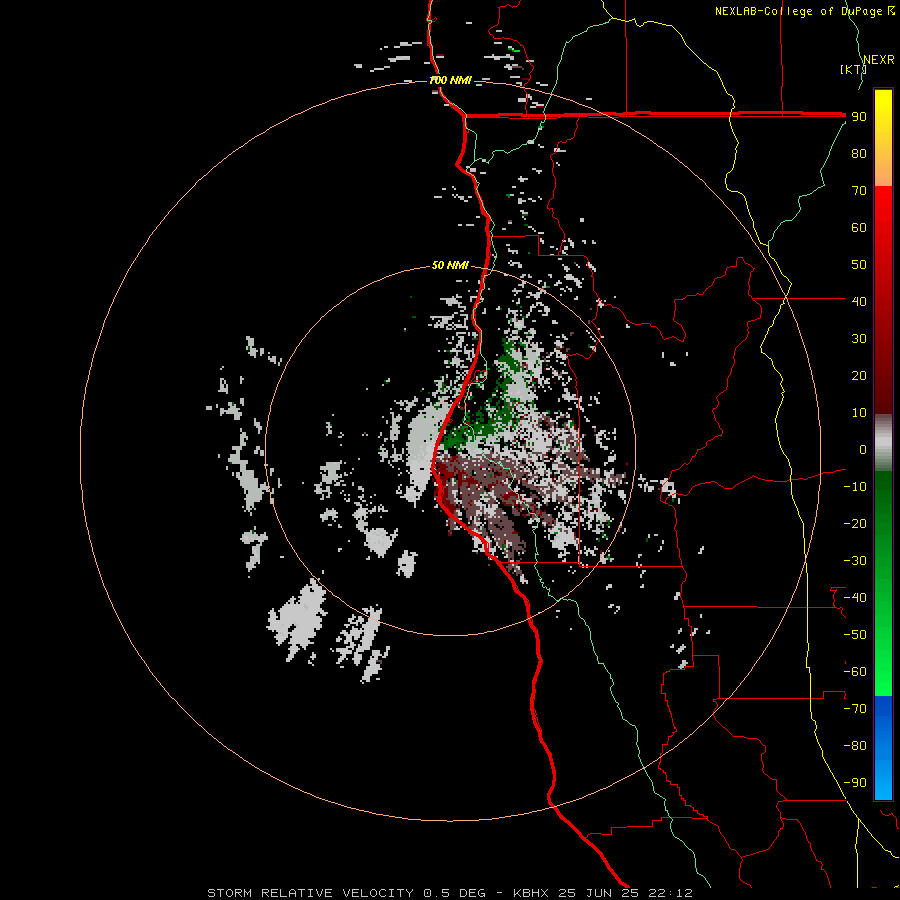Click the 20 value on velocity scale

(x=859, y=375)
